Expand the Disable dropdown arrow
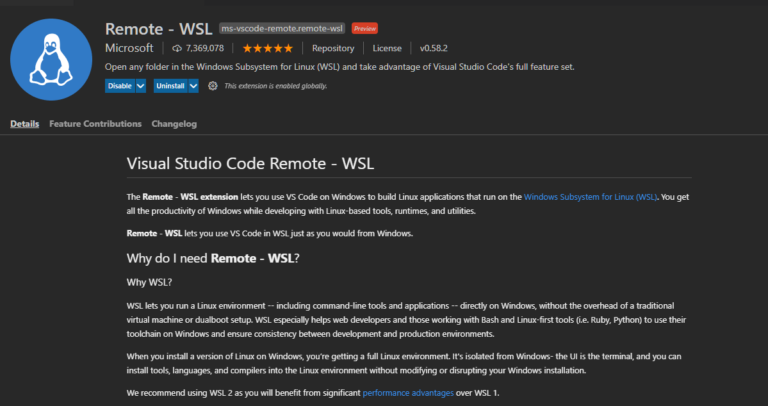Image resolution: width=768 pixels, height=406 pixels. click(x=141, y=86)
